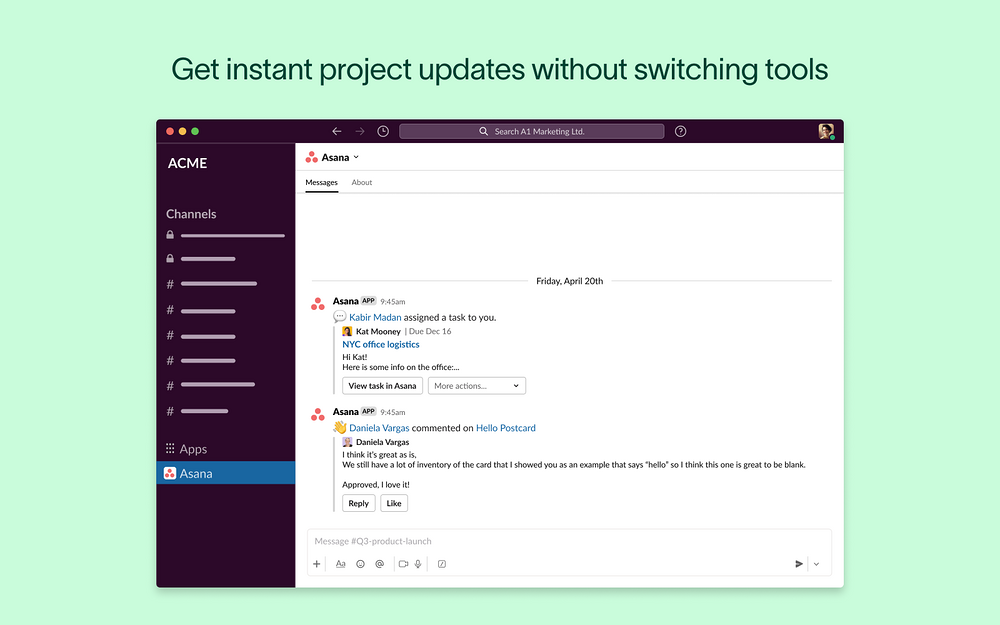Open the Hello Postcard link
The width and height of the screenshot is (1000, 625).
[506, 428]
